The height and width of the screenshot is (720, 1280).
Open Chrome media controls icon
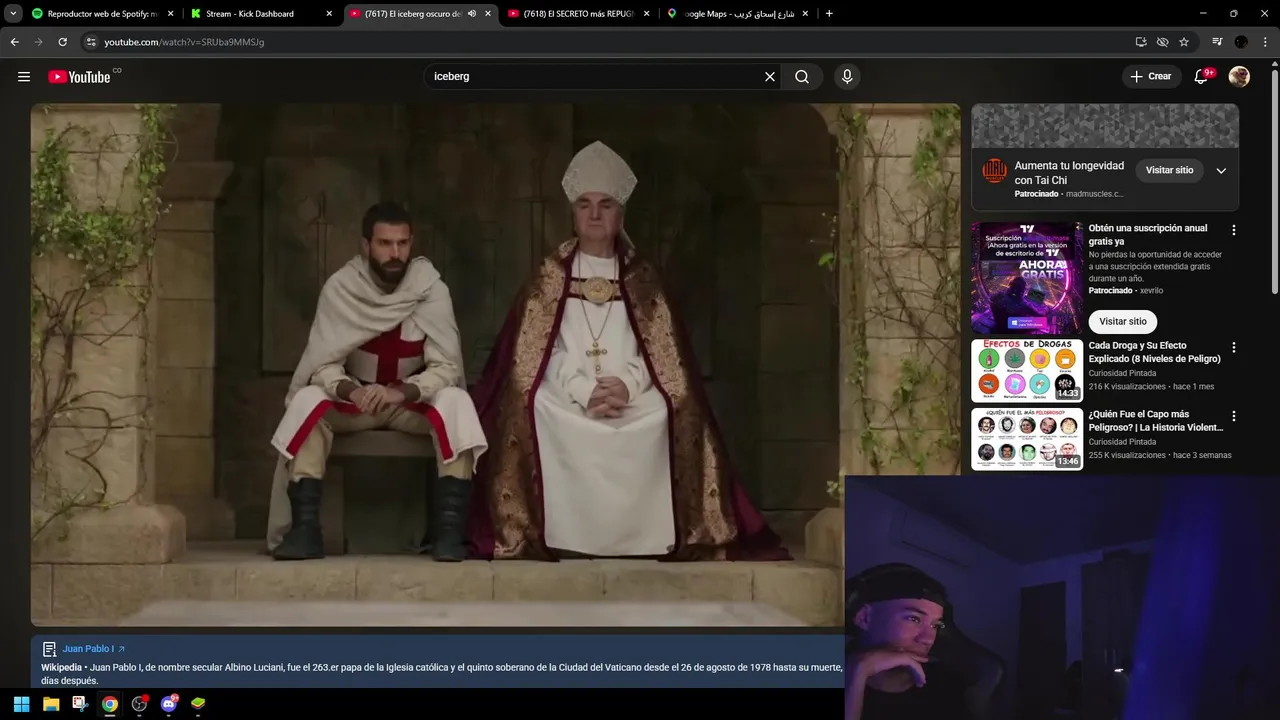click(1217, 42)
